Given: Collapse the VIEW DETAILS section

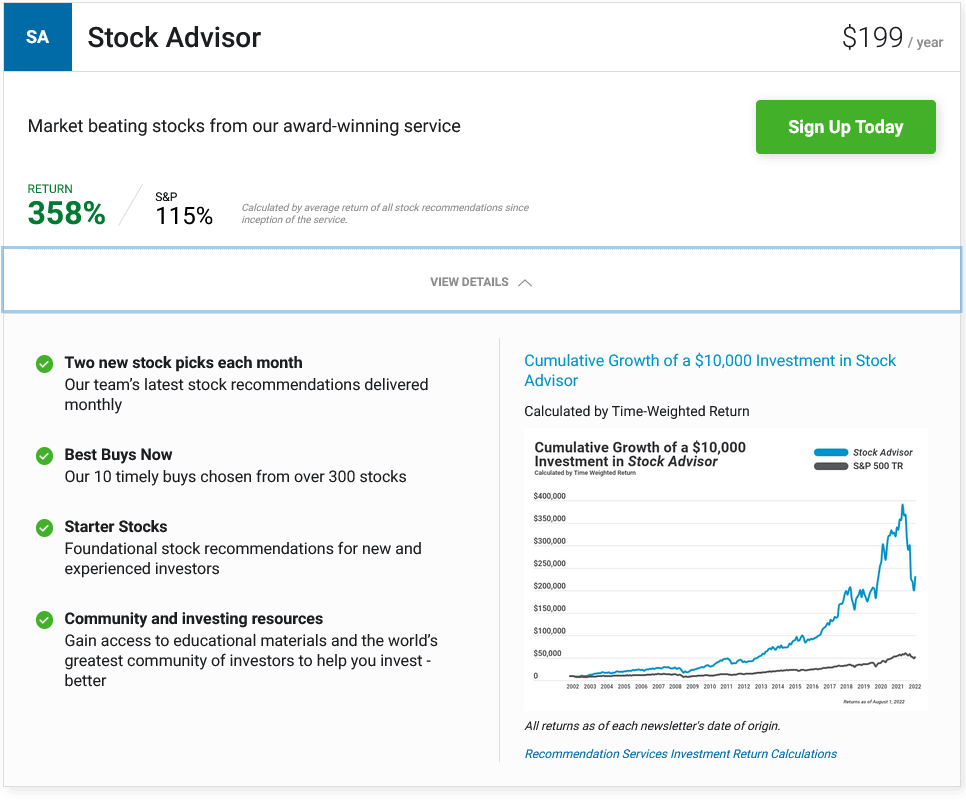Looking at the screenshot, I should pyautogui.click(x=482, y=280).
